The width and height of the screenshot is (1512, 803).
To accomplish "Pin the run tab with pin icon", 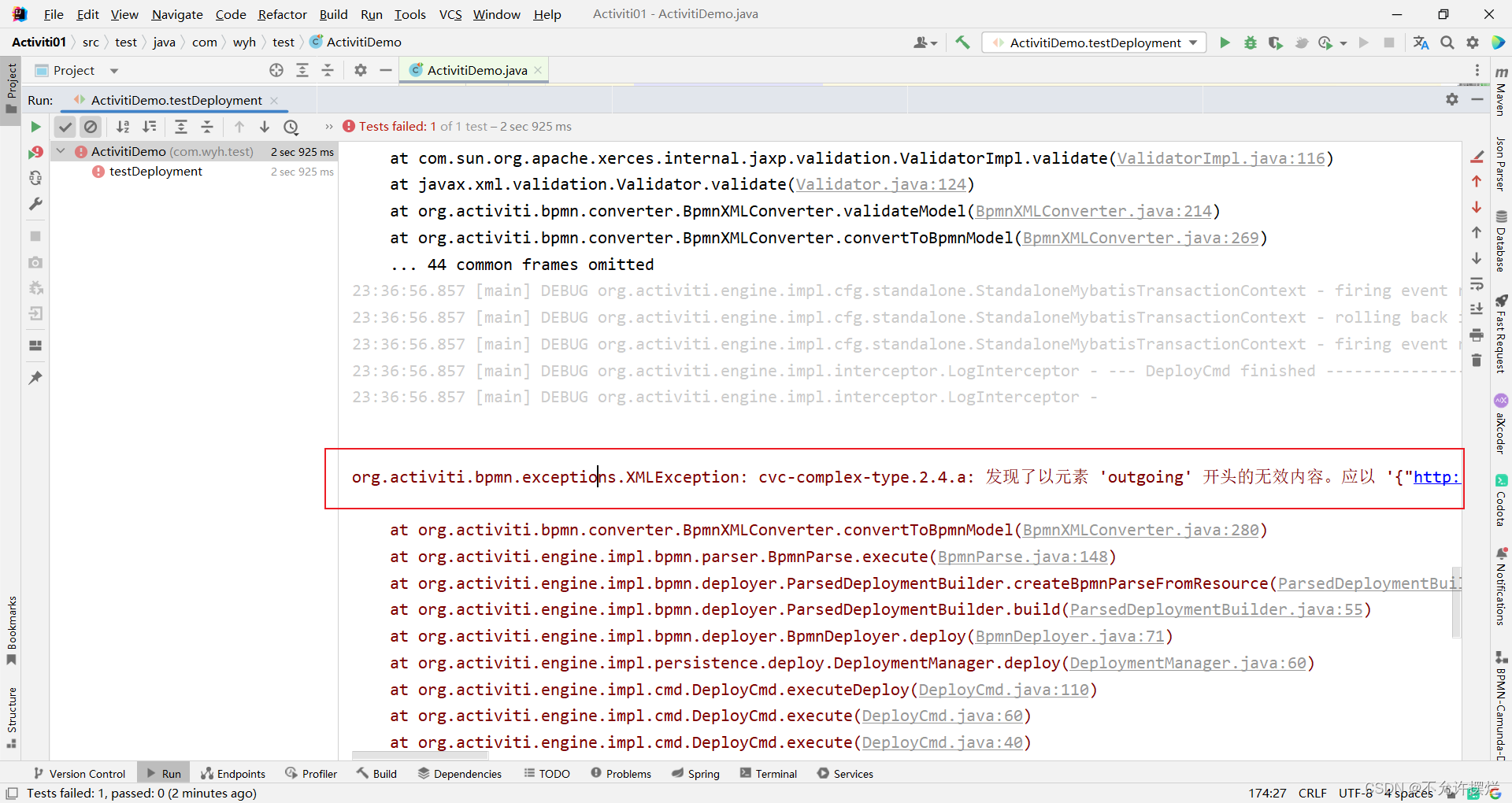I will 35,378.
